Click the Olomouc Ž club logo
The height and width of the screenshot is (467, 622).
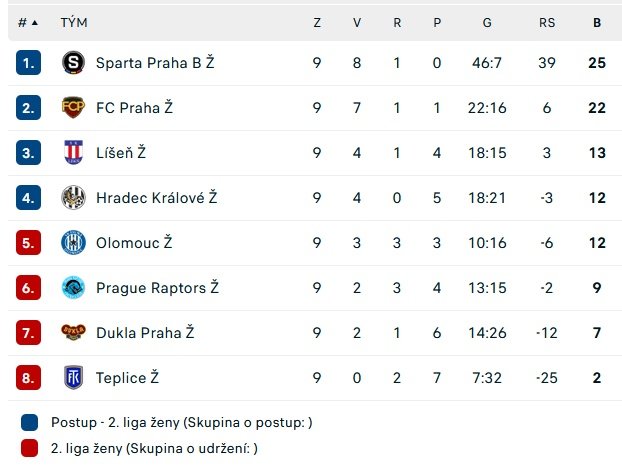click(x=73, y=242)
